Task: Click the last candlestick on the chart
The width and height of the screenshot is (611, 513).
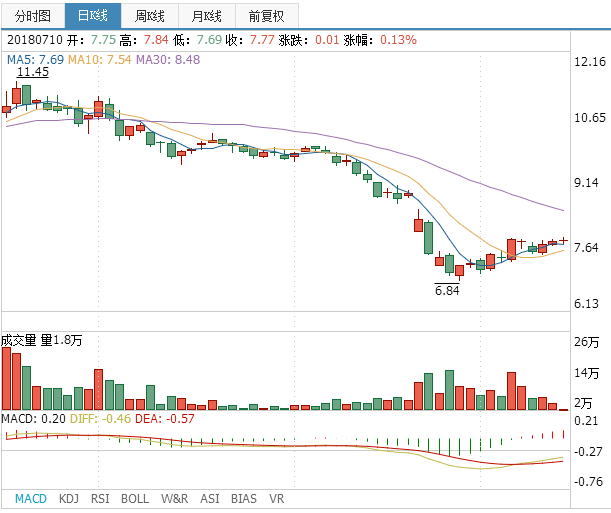Action: [563, 241]
